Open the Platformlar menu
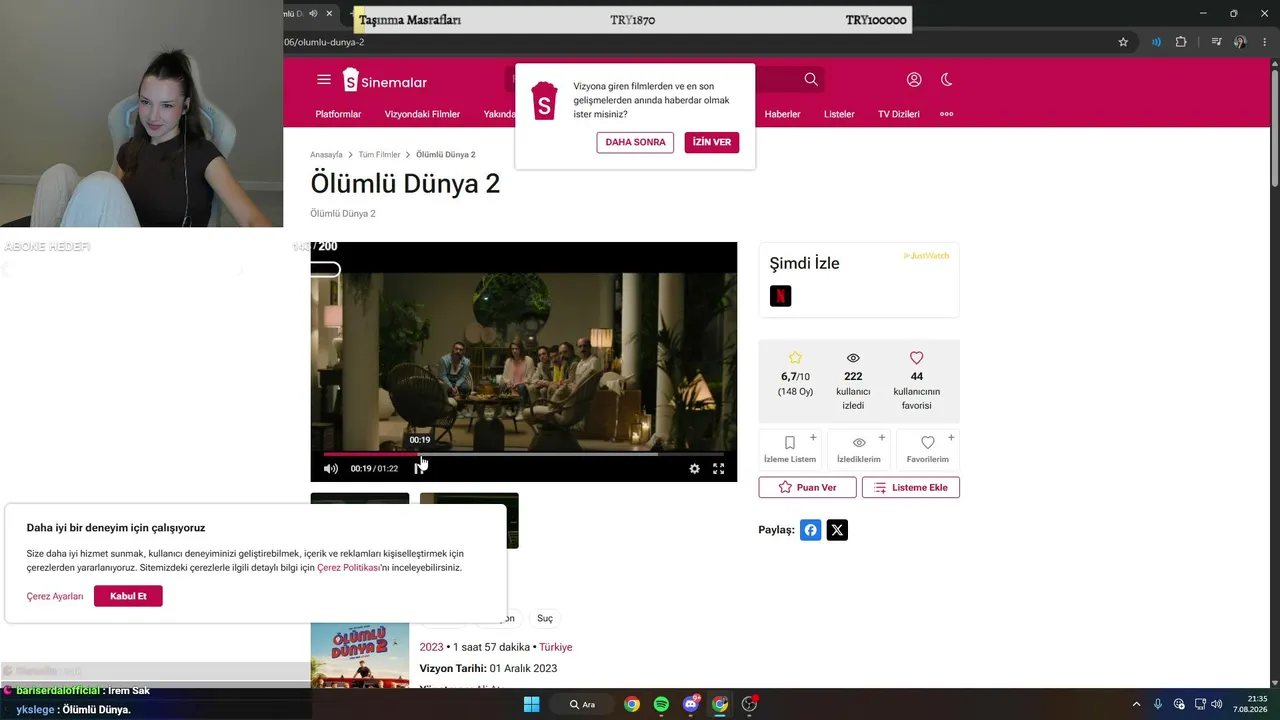The height and width of the screenshot is (720, 1280). (338, 114)
